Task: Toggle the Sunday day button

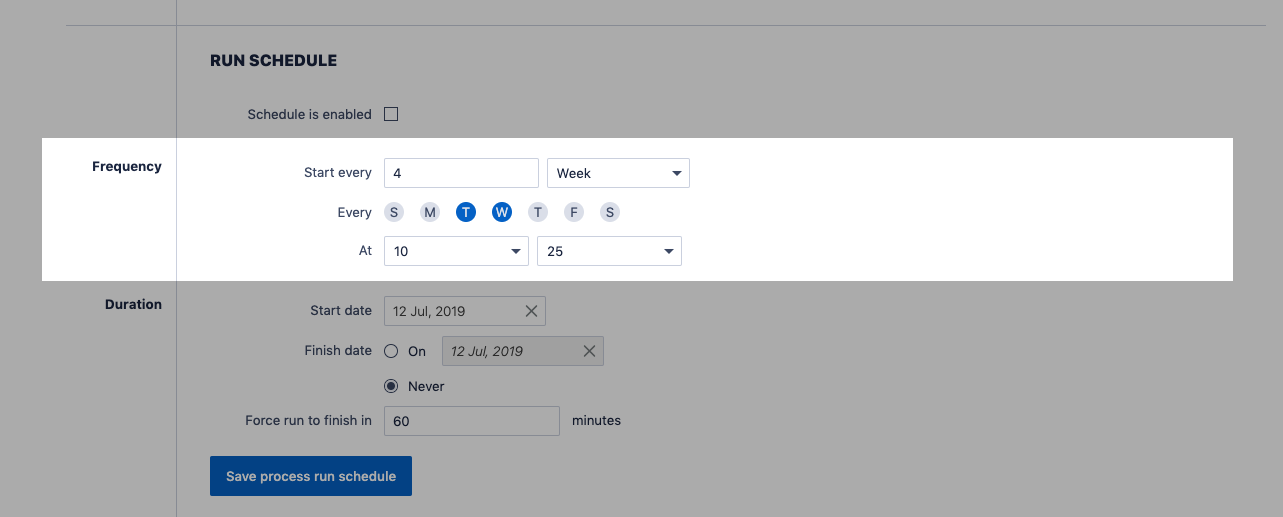Action: (x=394, y=212)
